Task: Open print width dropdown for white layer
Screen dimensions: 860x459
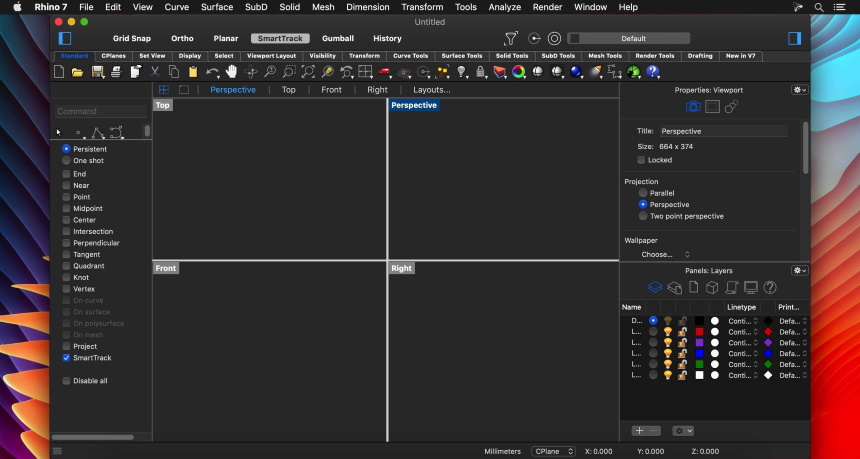Action: pos(793,375)
